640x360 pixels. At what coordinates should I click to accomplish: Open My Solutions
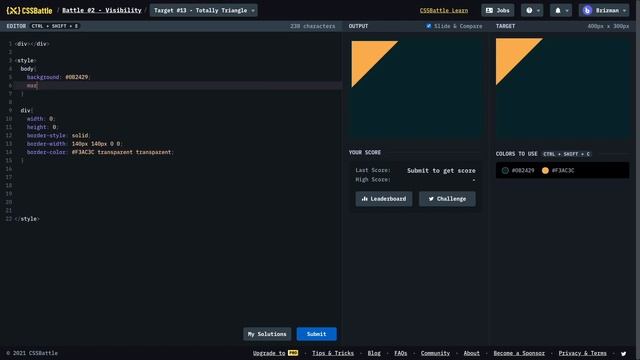(x=267, y=334)
